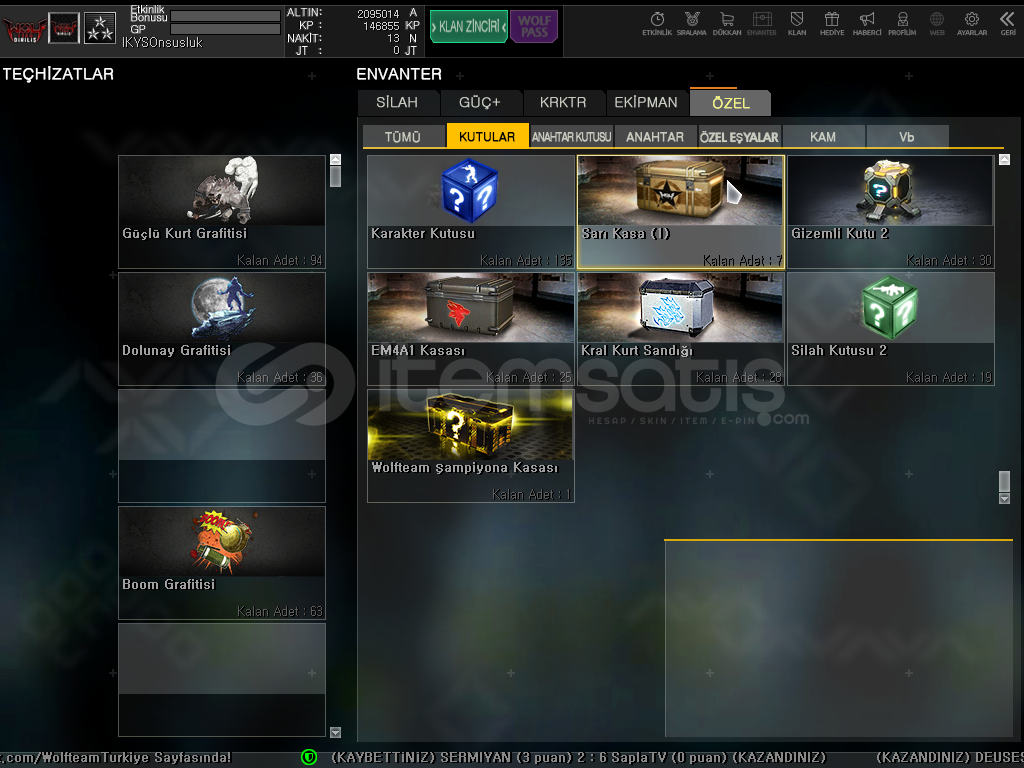Click the Teçhizatlar scrollbar thumb
1024x768 pixels.
(x=336, y=176)
